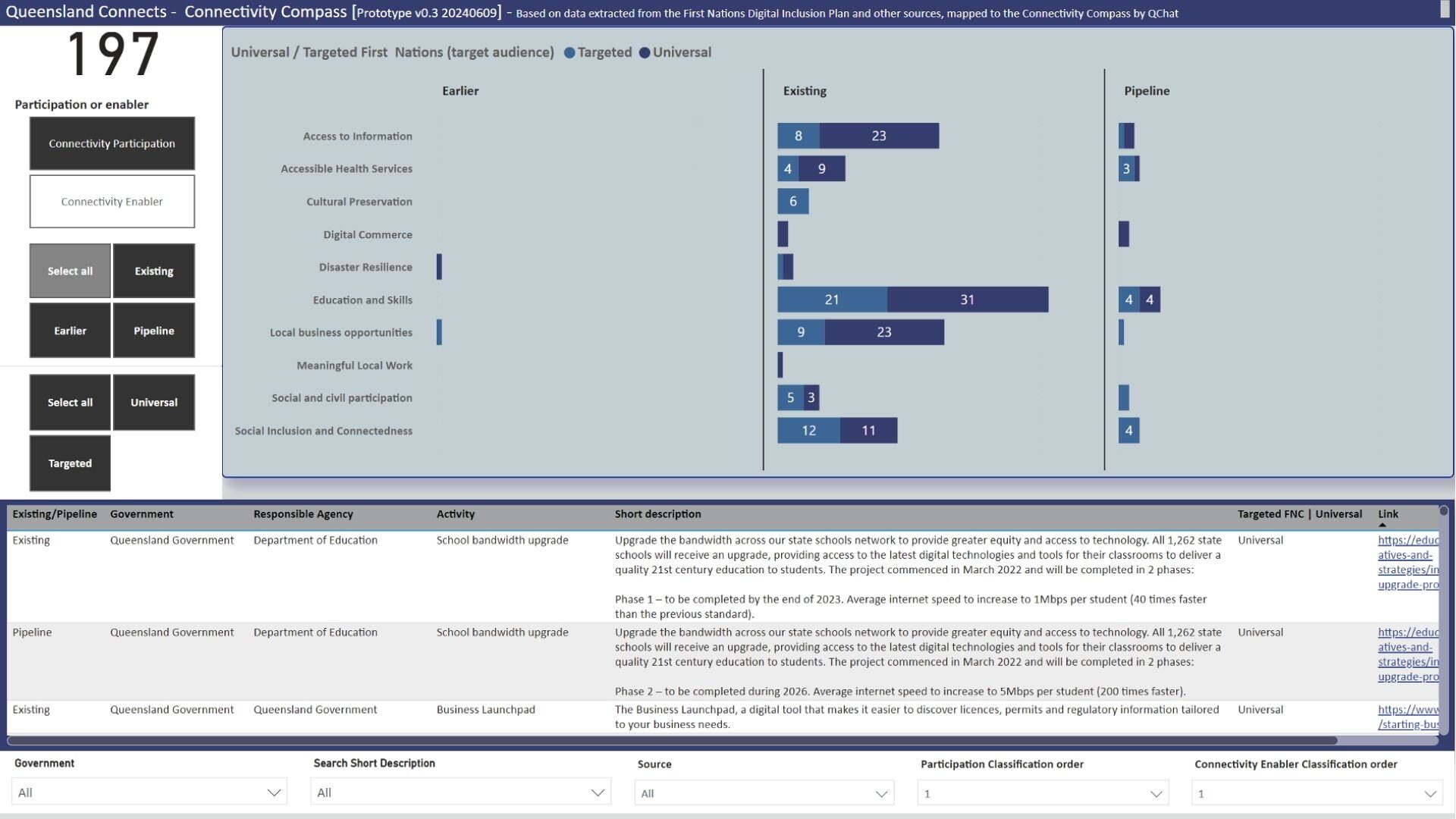1456x819 pixels.
Task: Click Department of Education cell in Pipeline row
Action: click(x=315, y=632)
